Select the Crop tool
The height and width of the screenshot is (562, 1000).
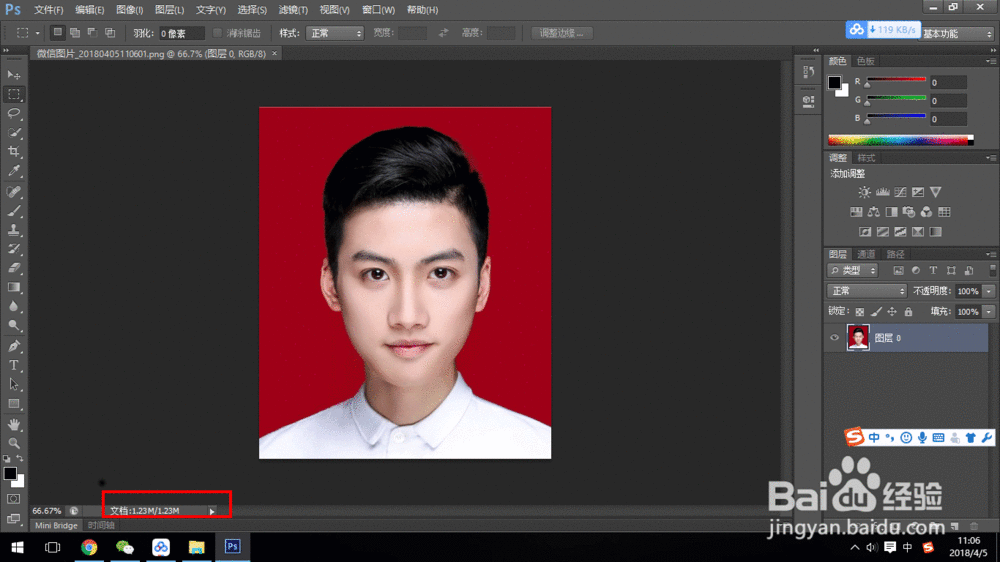(x=14, y=151)
